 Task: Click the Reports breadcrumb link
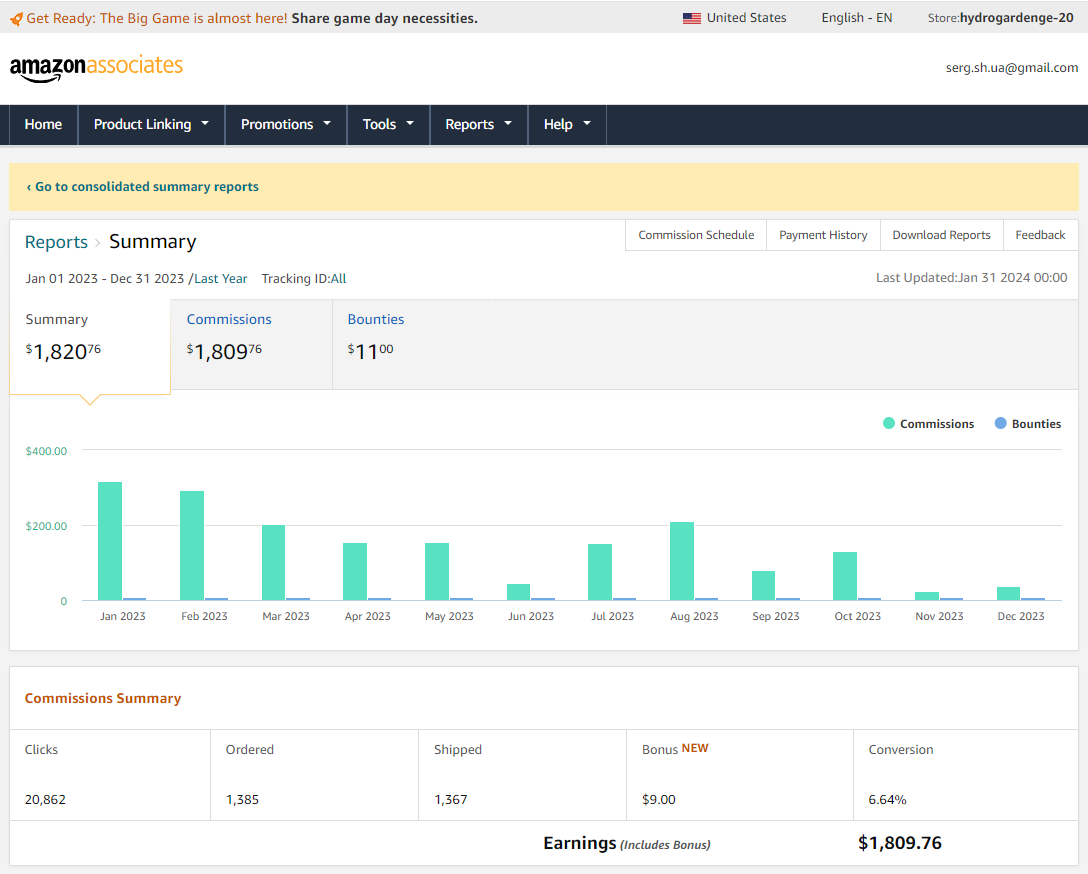click(56, 242)
